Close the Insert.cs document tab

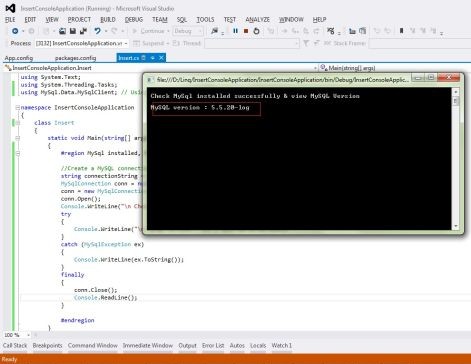click(x=161, y=58)
